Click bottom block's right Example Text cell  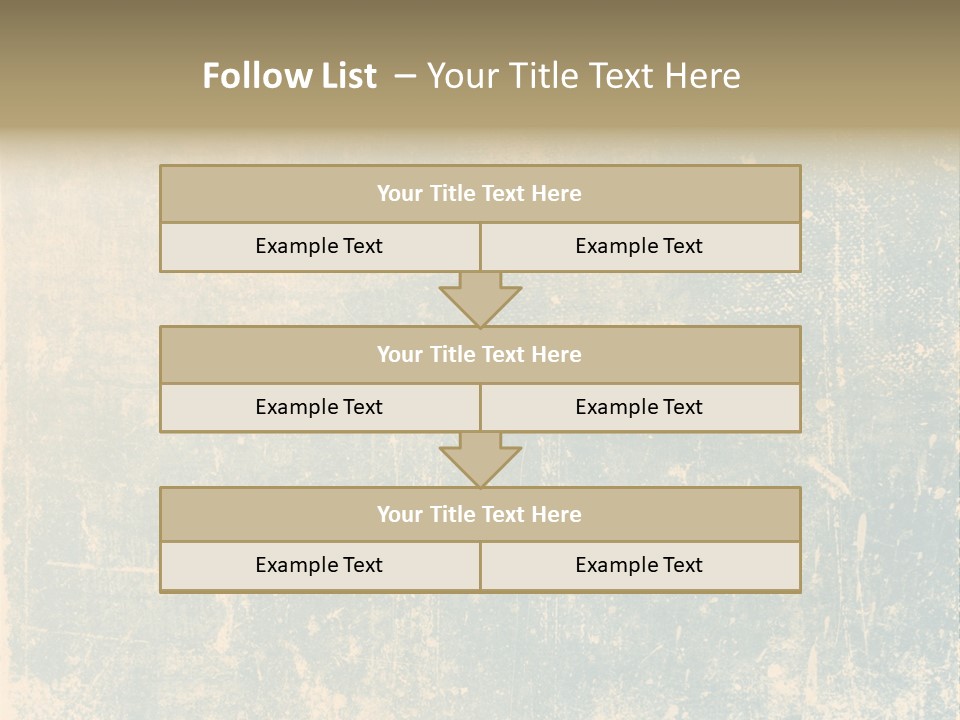point(639,565)
